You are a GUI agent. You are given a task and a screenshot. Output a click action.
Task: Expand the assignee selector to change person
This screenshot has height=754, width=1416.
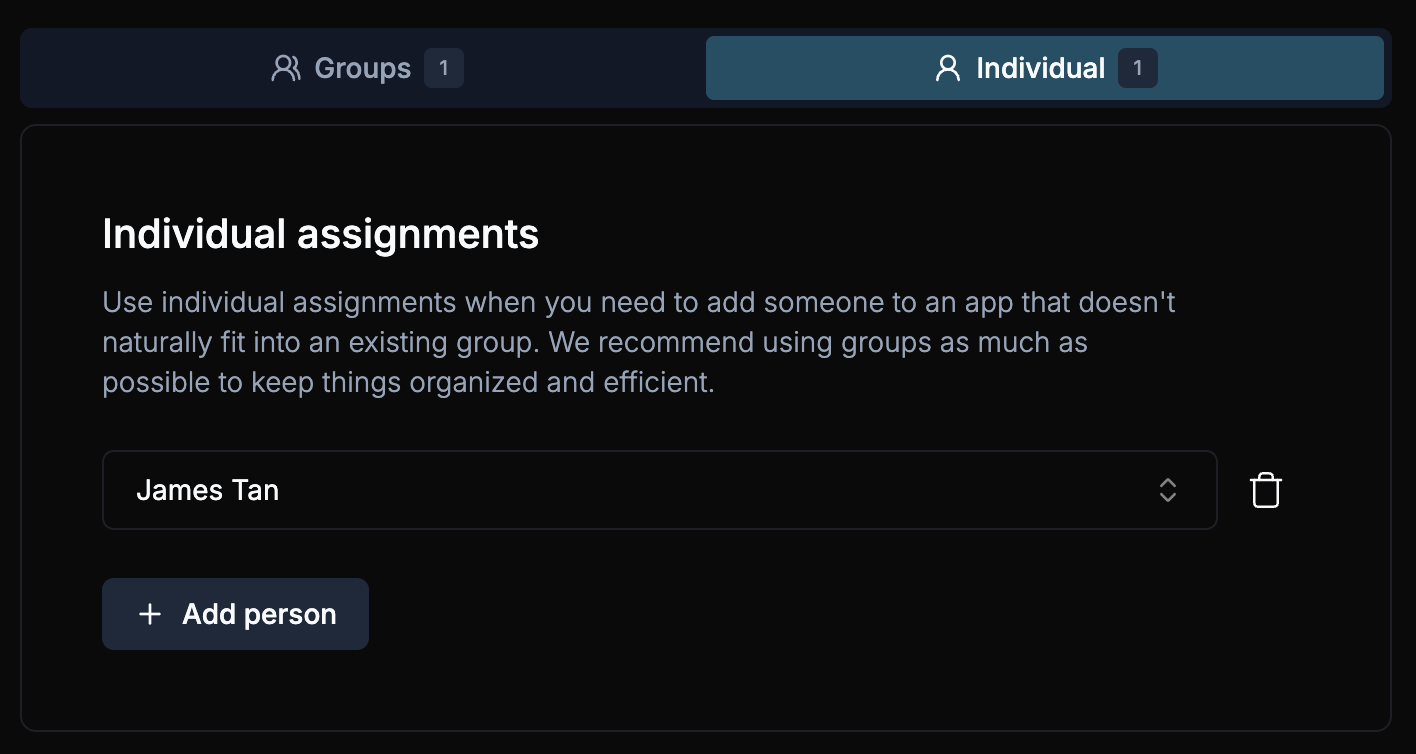660,490
